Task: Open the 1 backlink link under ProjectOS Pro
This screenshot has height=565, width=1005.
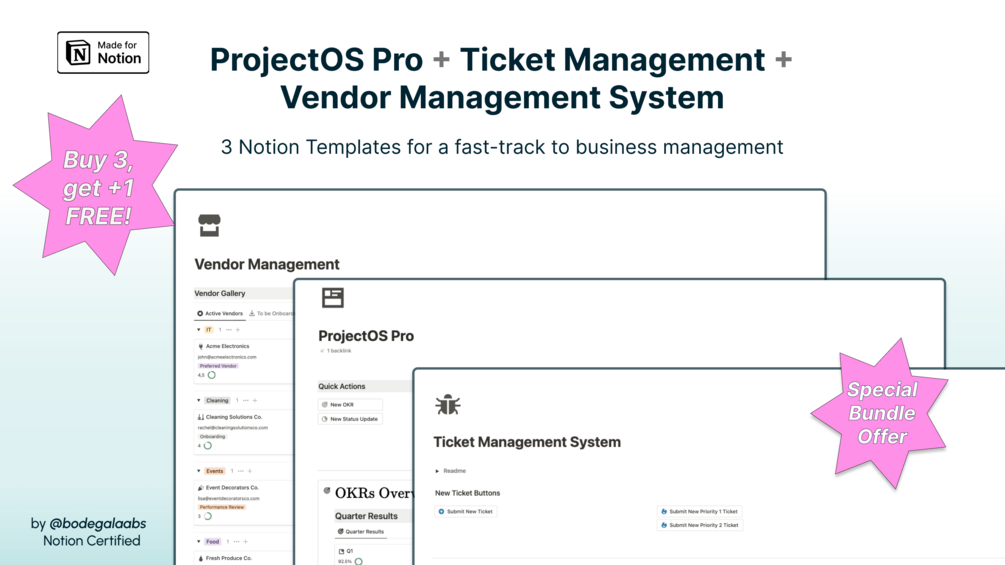Action: (335, 351)
